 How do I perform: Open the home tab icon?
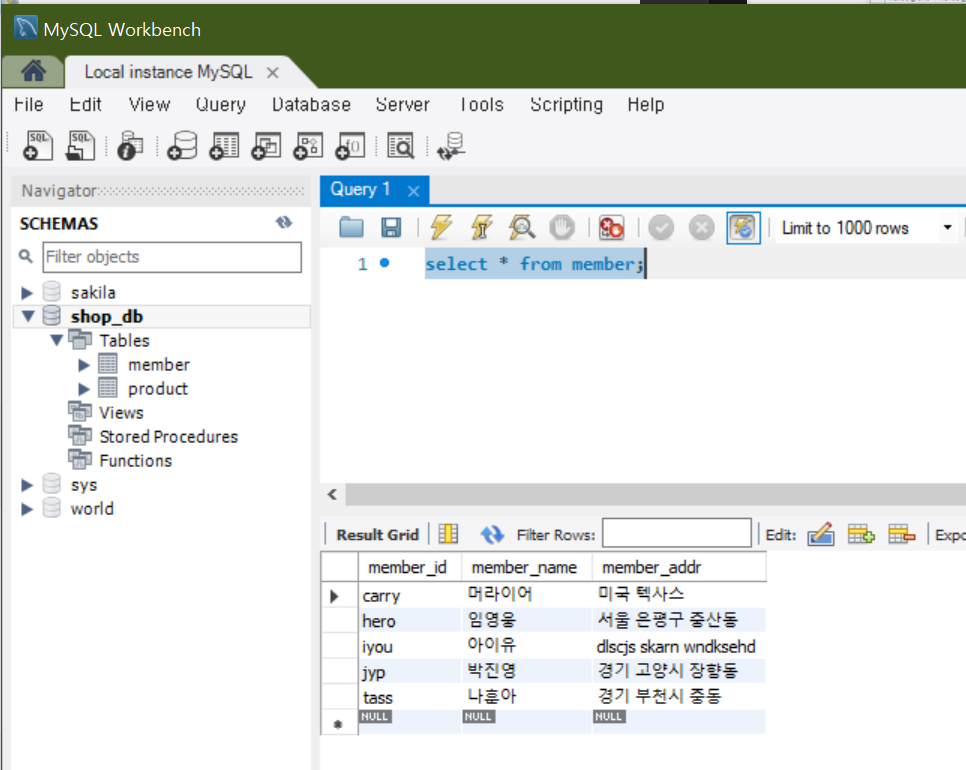(x=33, y=71)
